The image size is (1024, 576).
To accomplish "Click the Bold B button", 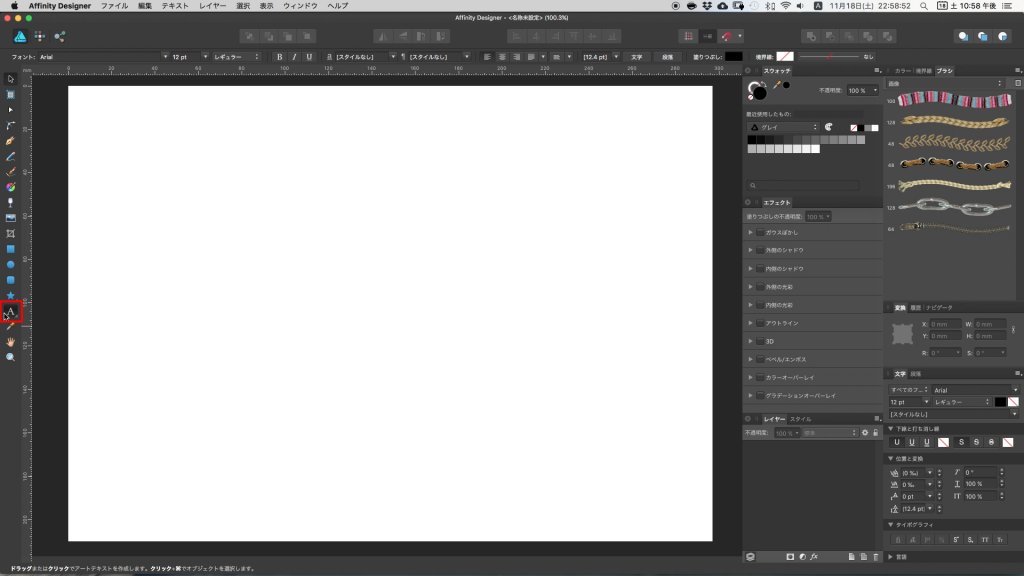I will click(280, 57).
